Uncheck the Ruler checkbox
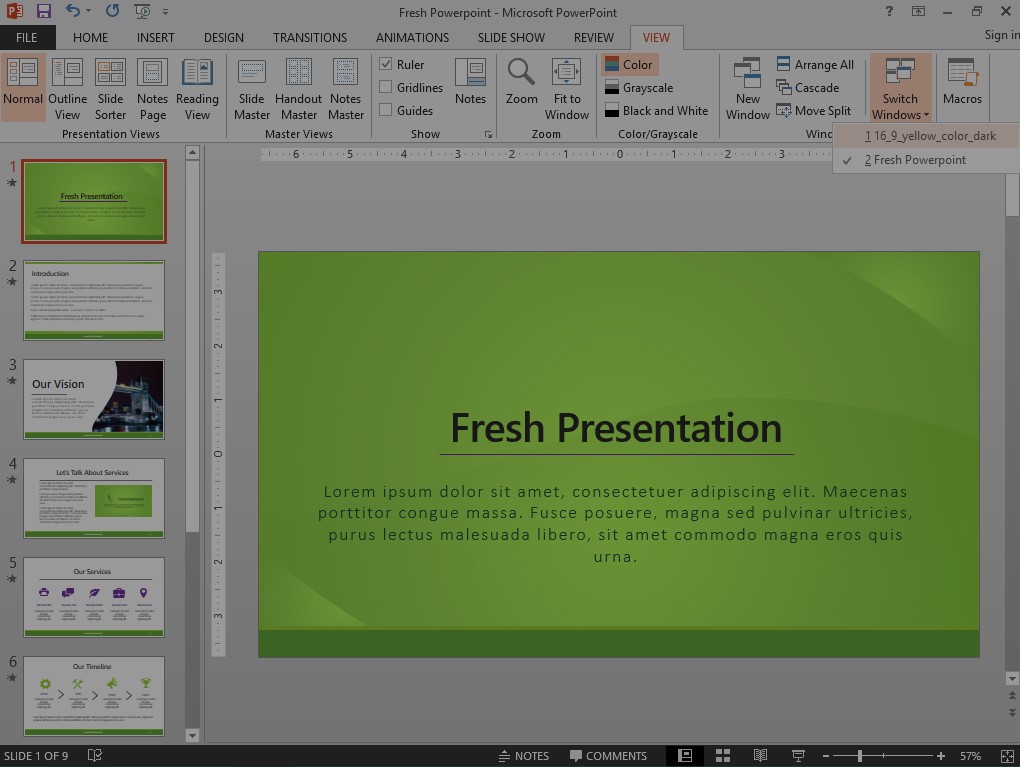The width and height of the screenshot is (1020, 767). (386, 64)
